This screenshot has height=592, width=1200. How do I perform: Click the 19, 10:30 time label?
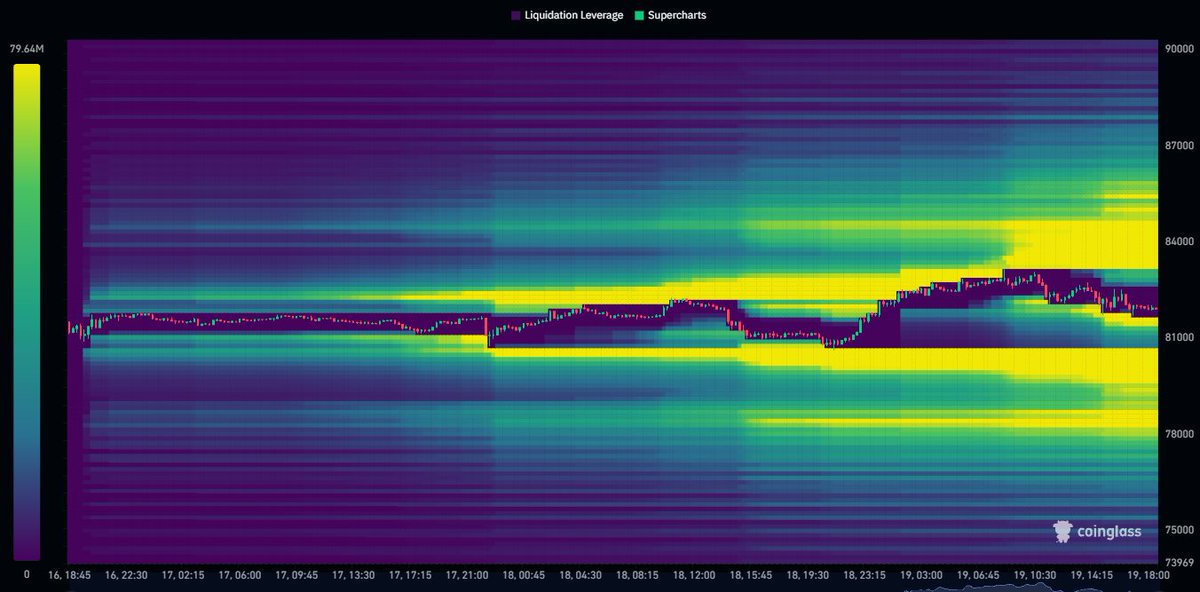pos(1036,575)
